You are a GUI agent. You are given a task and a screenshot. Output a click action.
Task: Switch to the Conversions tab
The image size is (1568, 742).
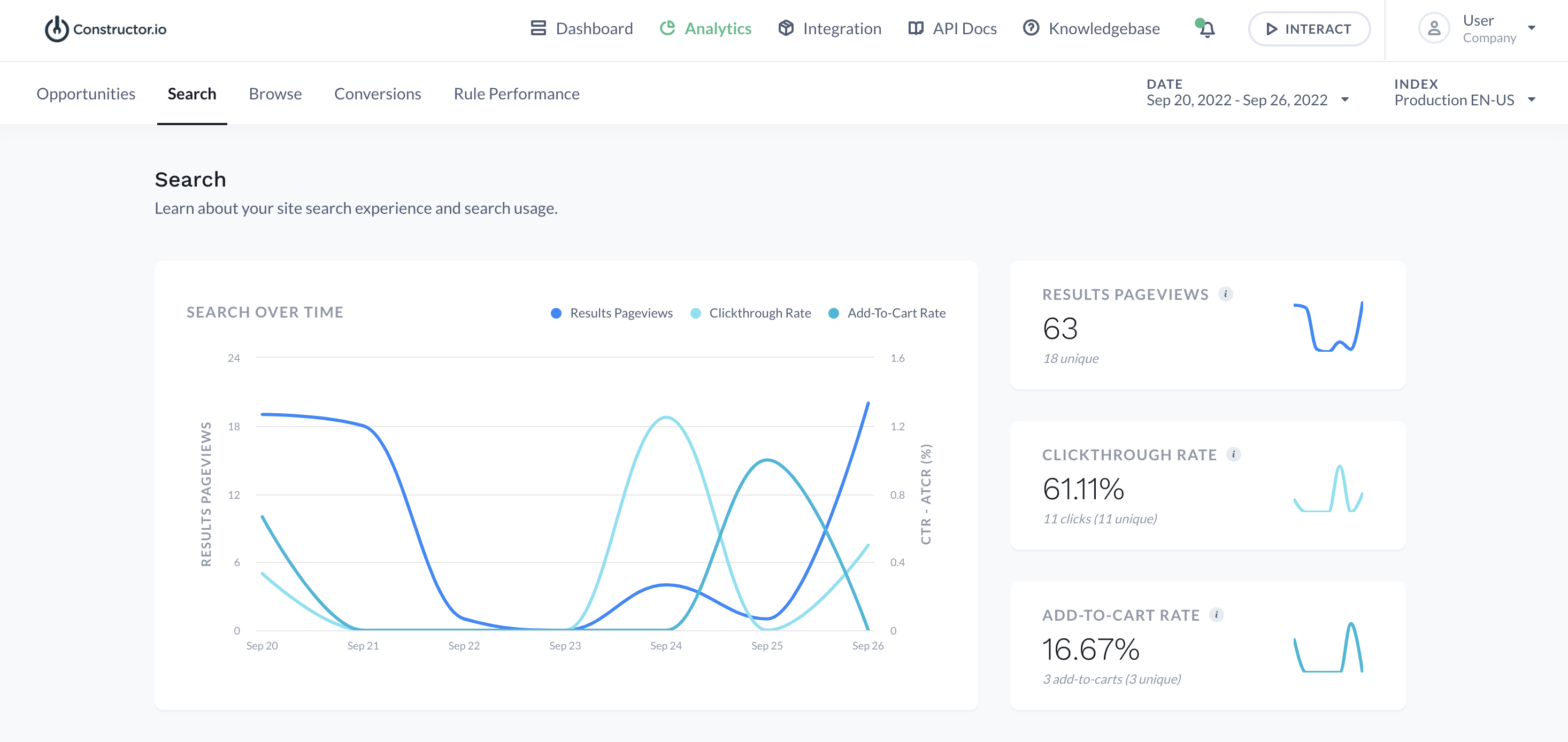coord(378,94)
